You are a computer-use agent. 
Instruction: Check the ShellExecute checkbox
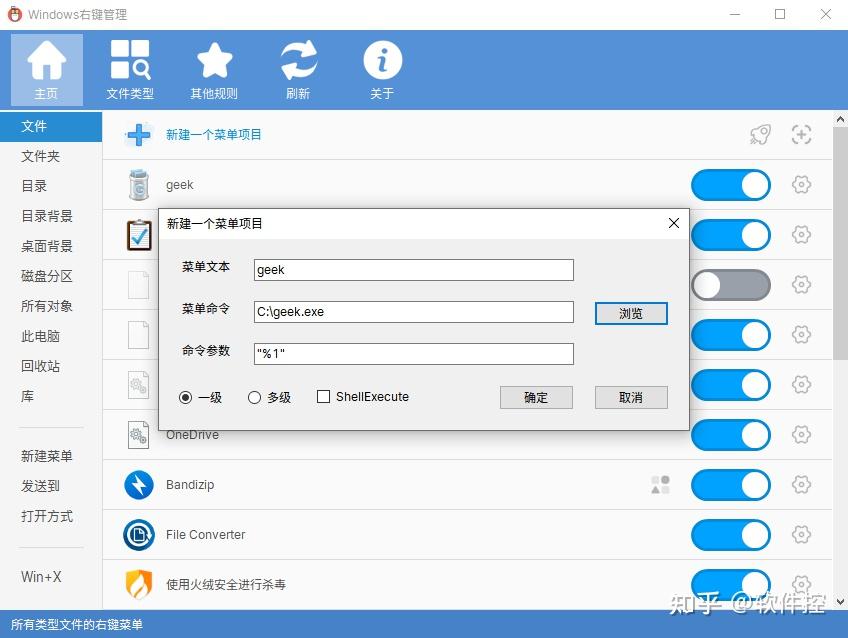click(324, 396)
